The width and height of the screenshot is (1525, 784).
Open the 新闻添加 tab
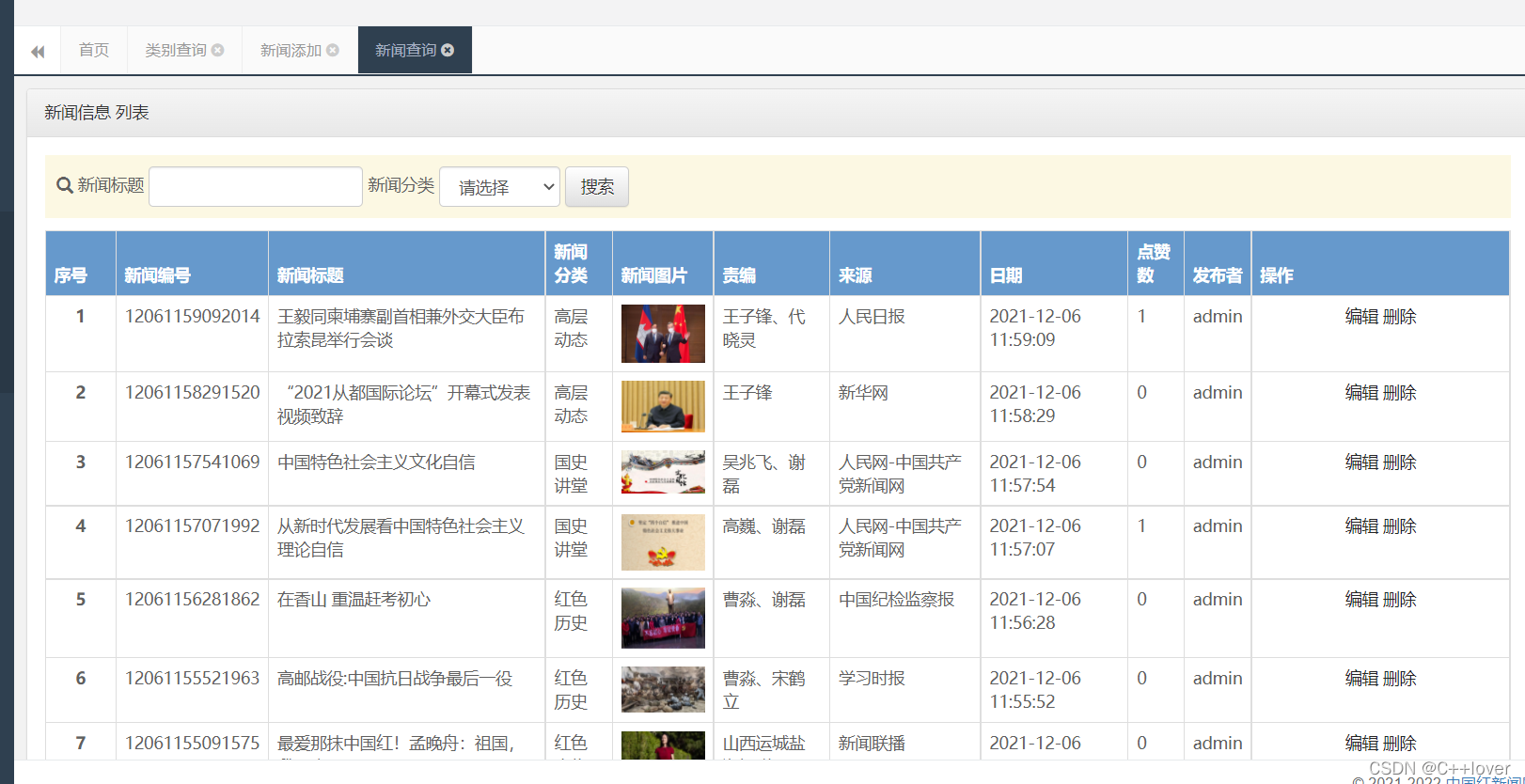(x=291, y=50)
